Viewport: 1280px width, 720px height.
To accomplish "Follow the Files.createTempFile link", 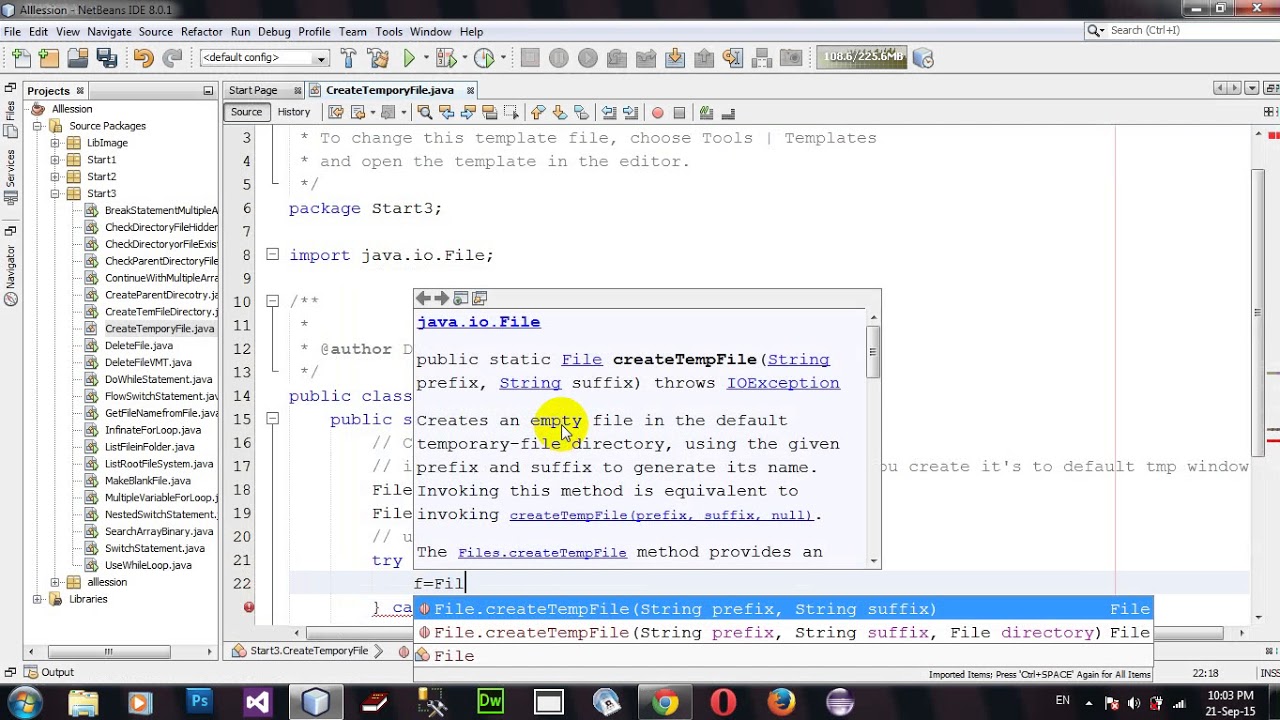I will [542, 552].
